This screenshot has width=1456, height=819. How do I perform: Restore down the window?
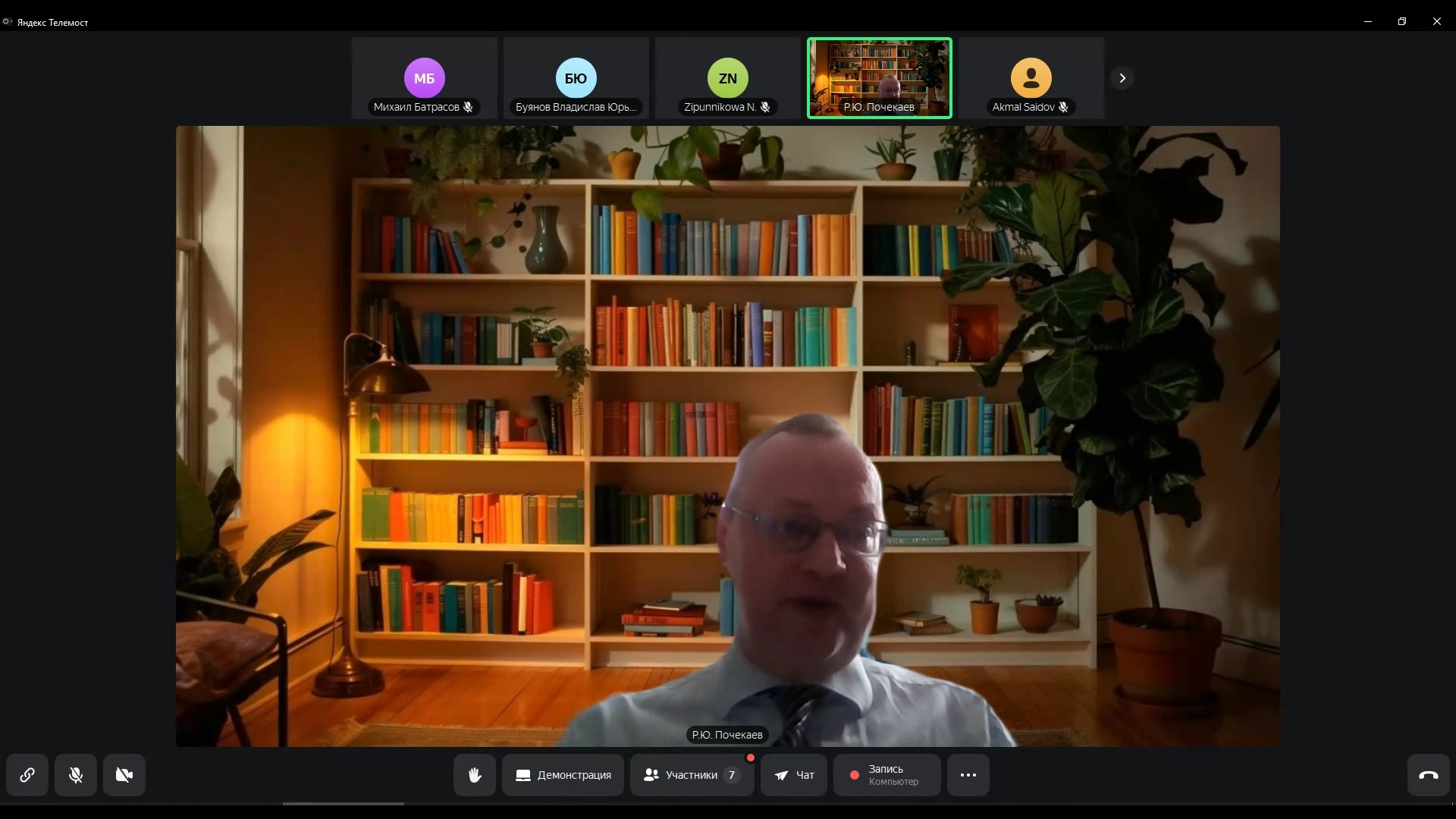point(1402,21)
